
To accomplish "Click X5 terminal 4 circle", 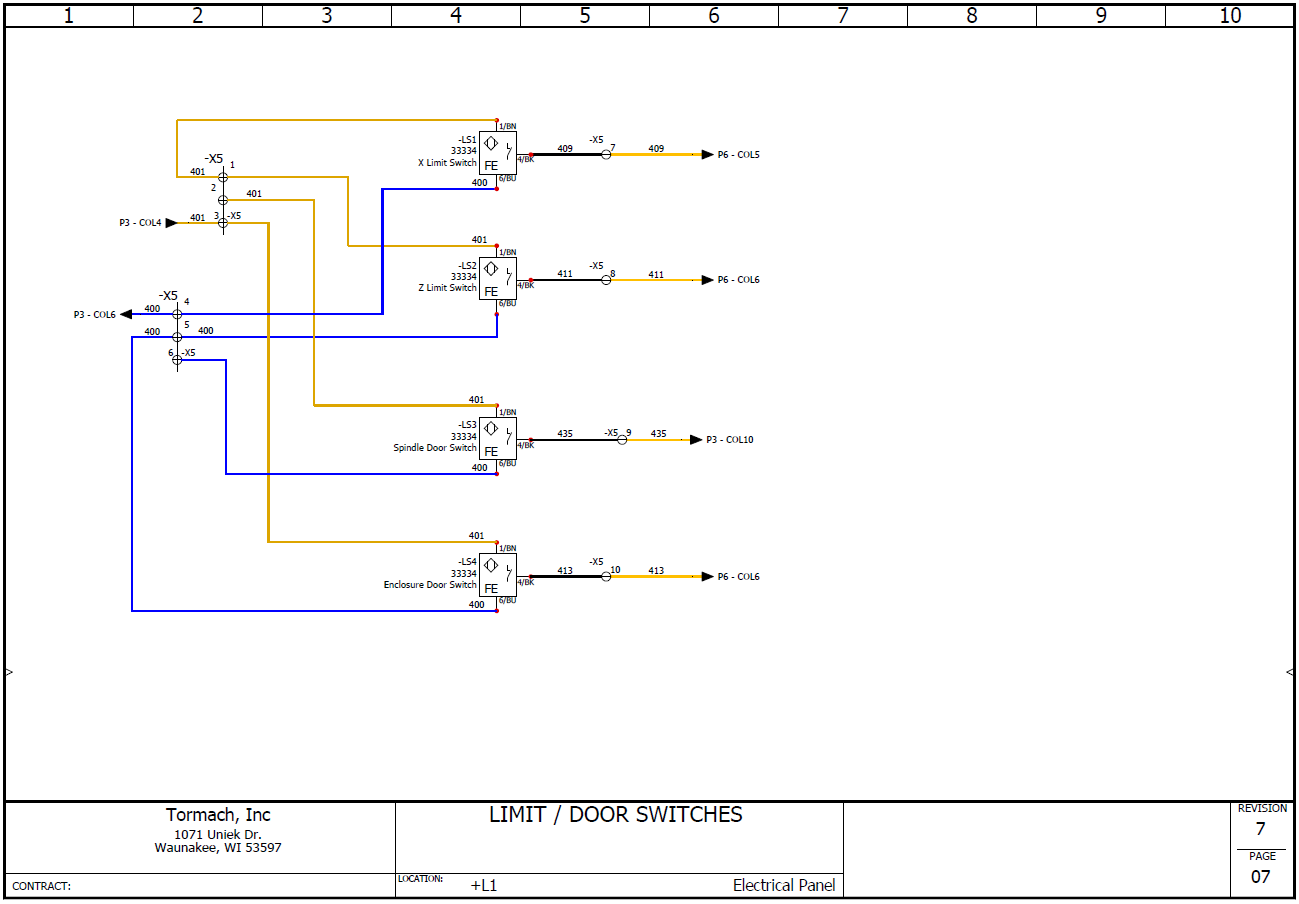I will (x=177, y=314).
